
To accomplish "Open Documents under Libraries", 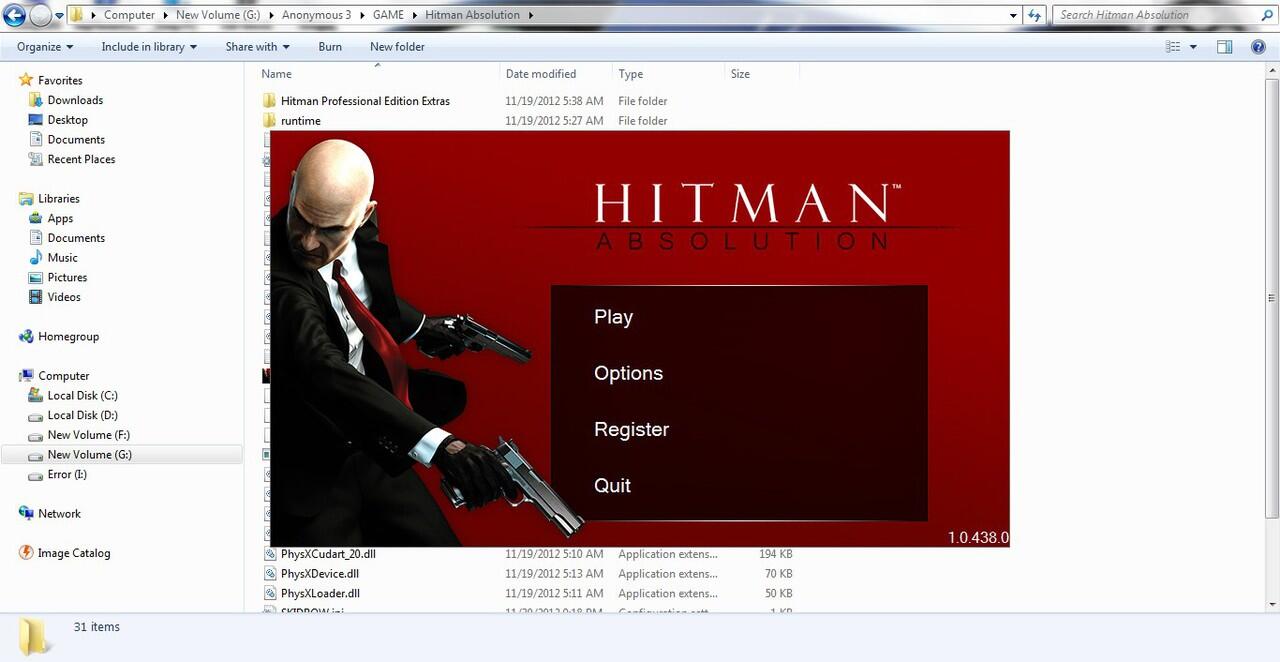I will click(76, 238).
